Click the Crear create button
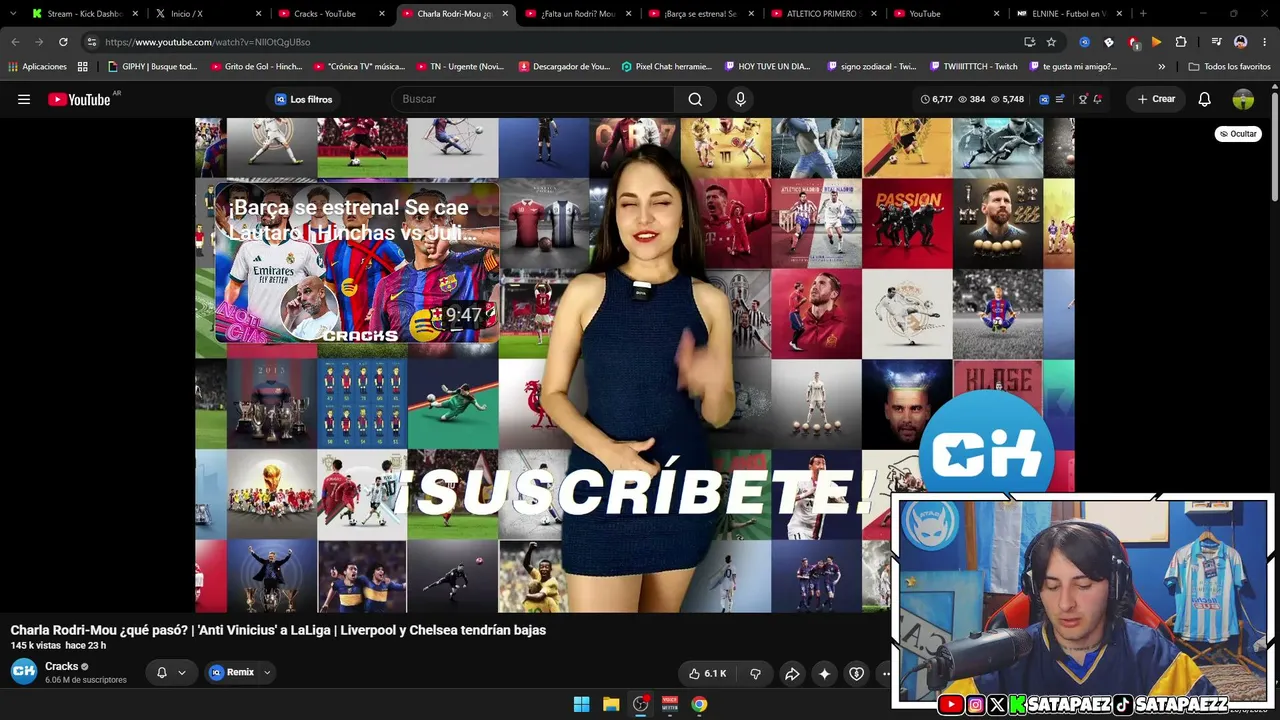This screenshot has height=720, width=1280. pos(1156,99)
